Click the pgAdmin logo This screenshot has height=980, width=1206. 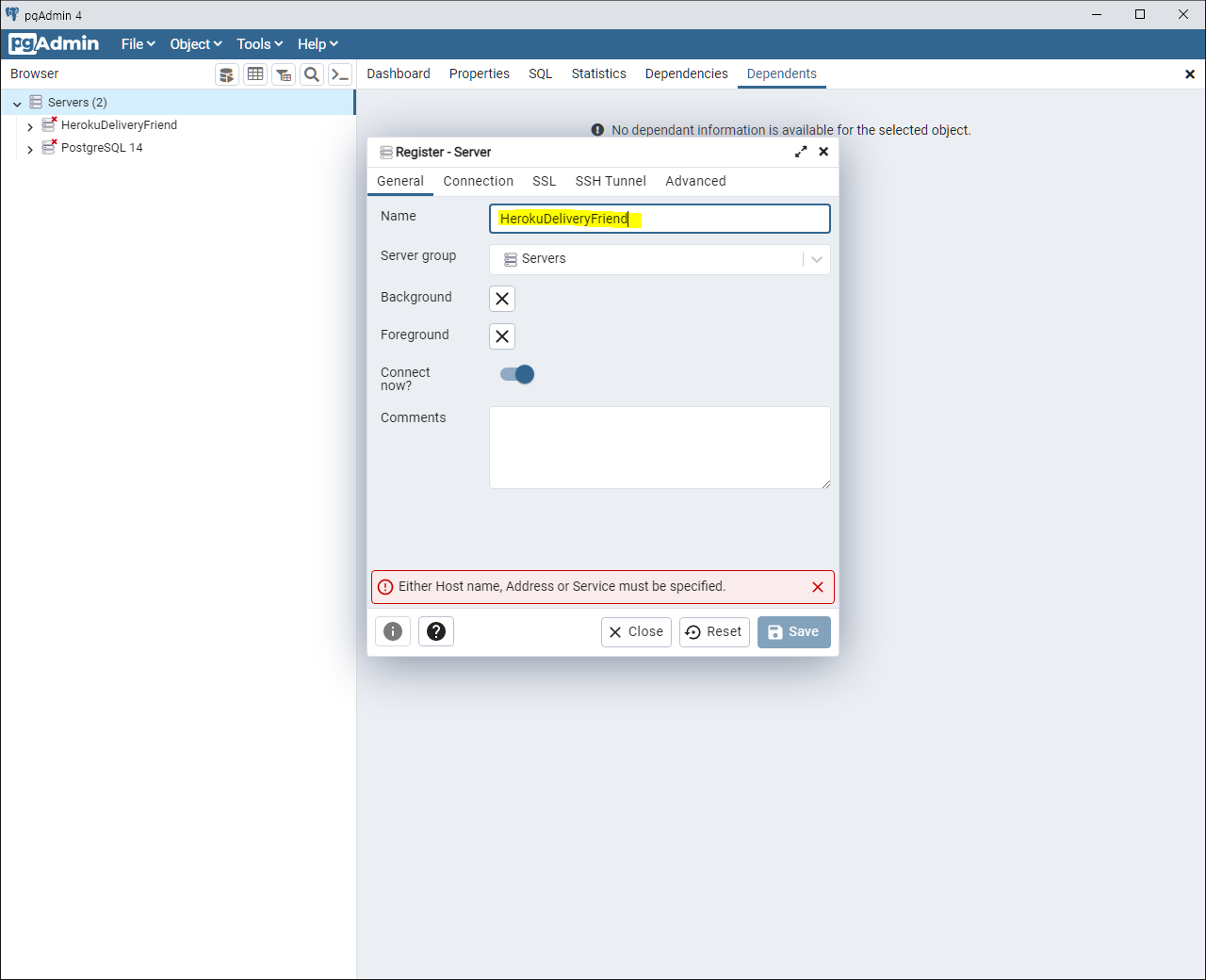[55, 43]
